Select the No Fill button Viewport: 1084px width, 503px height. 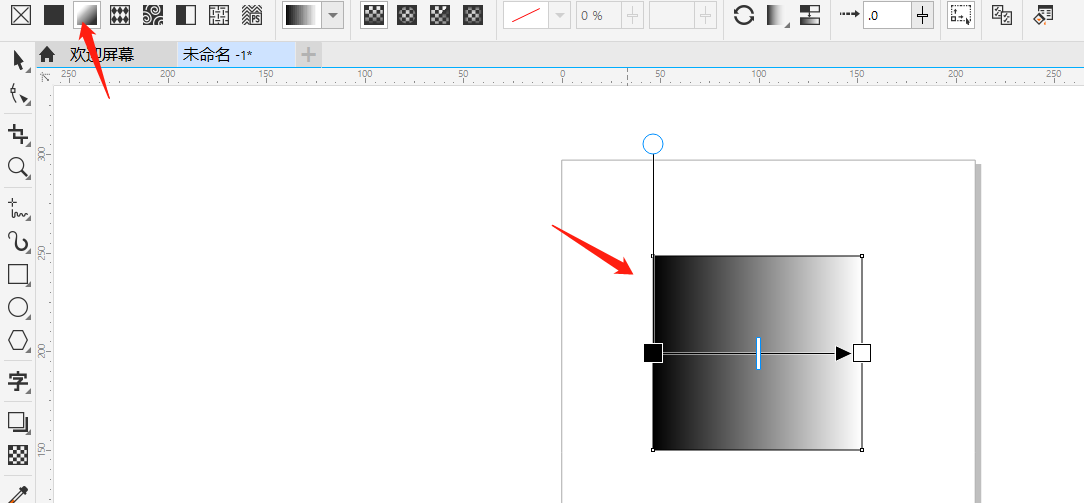(x=21, y=15)
